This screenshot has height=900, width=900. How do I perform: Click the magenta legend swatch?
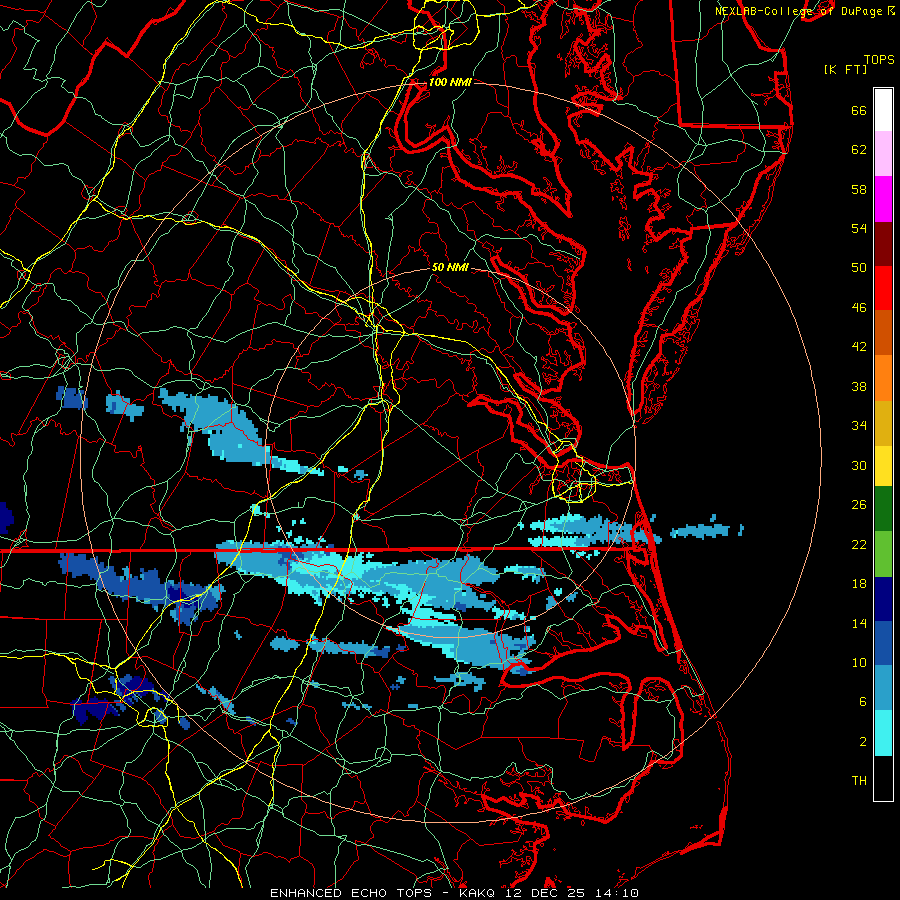pyautogui.click(x=883, y=199)
